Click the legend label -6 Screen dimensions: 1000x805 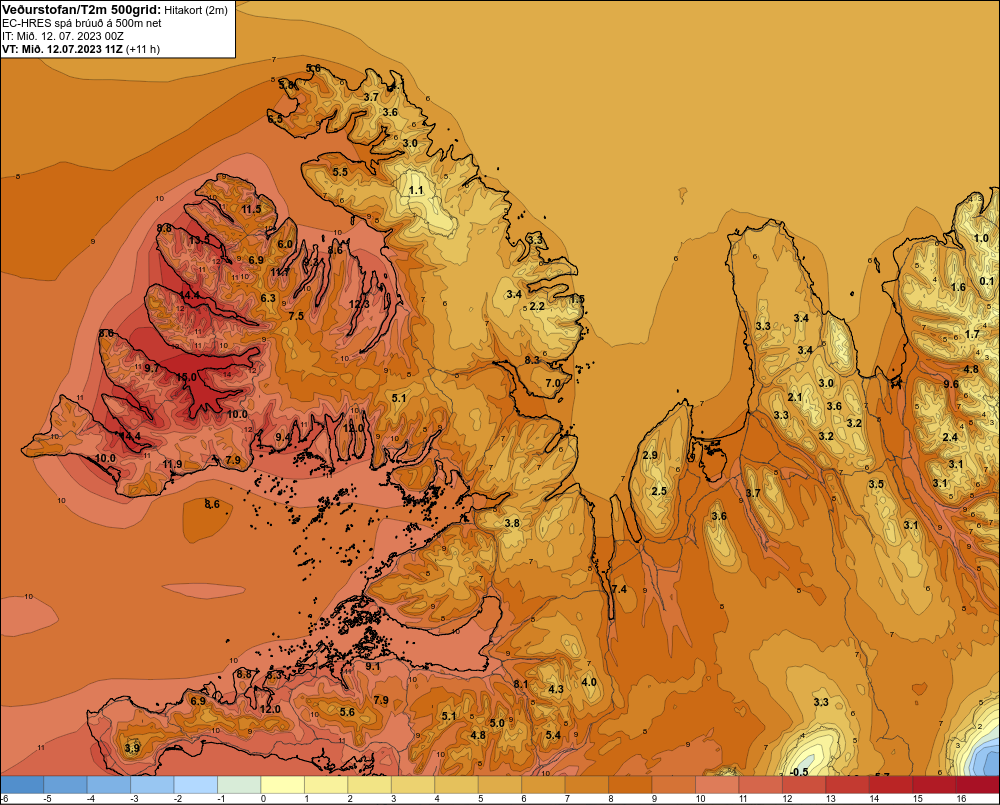point(4,799)
